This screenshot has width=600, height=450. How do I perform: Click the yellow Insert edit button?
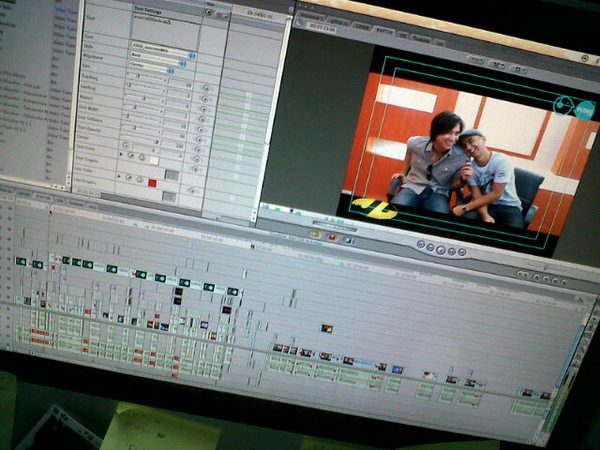pyautogui.click(x=315, y=233)
